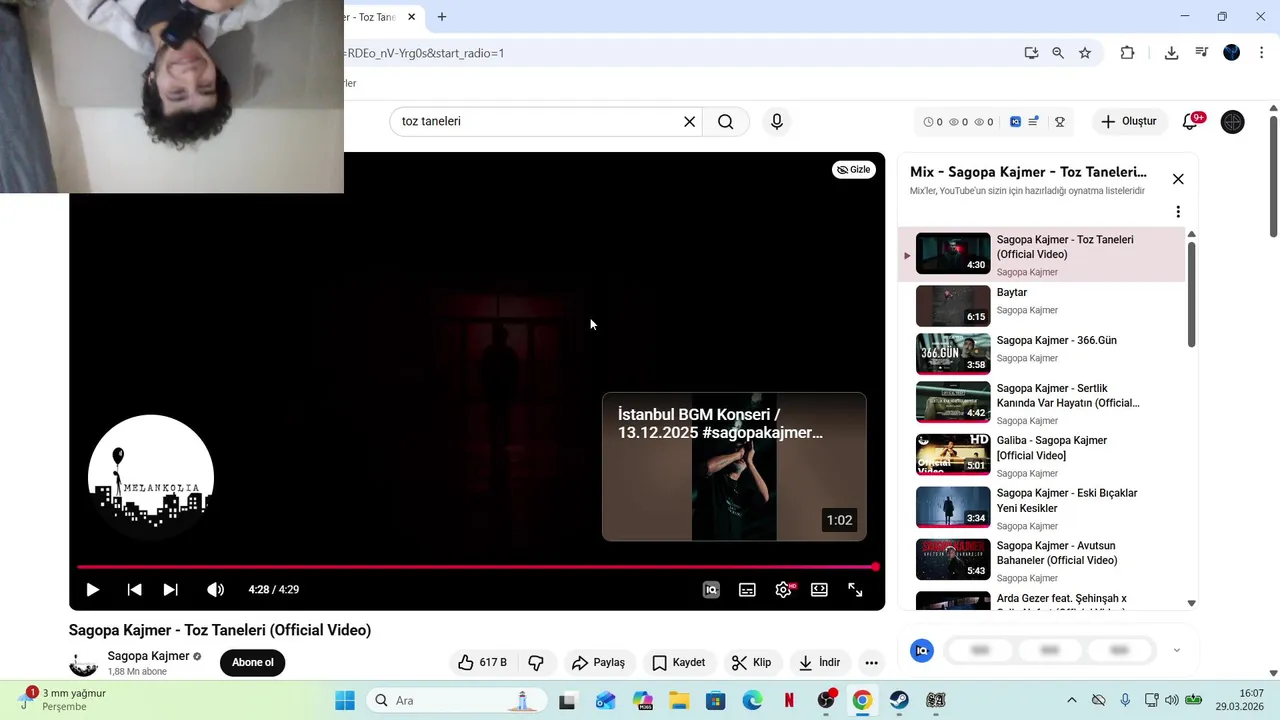Open Chrome profile avatar
The image size is (1280, 720).
click(x=1232, y=53)
